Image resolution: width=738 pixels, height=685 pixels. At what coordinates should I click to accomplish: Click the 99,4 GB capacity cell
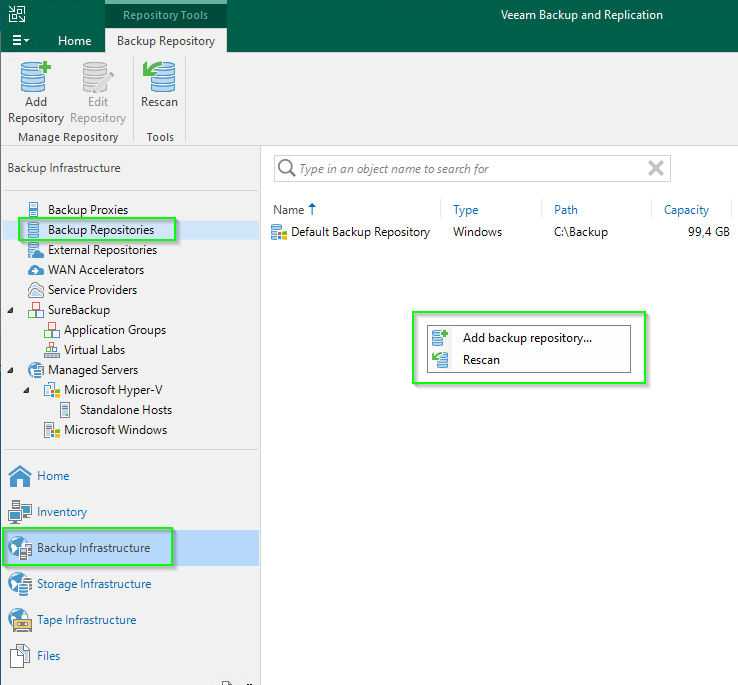[708, 232]
